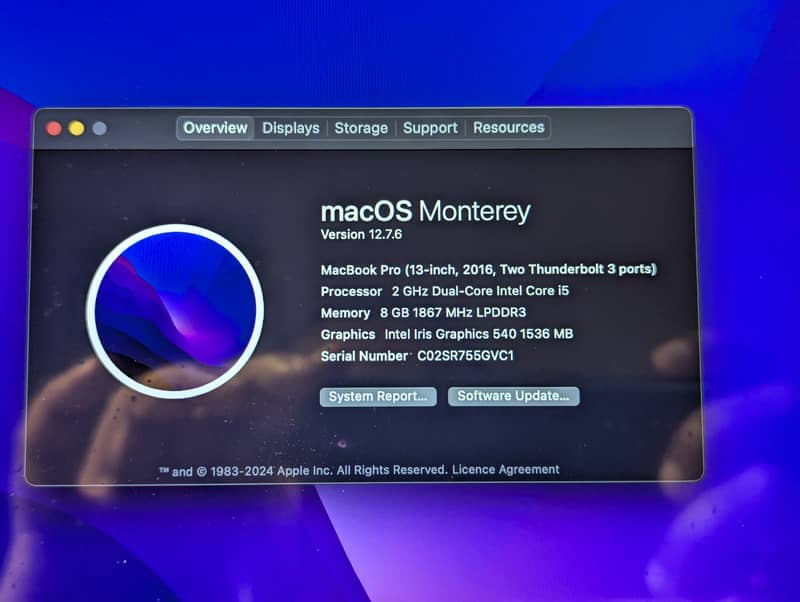Close the About This Mac window

pyautogui.click(x=54, y=128)
